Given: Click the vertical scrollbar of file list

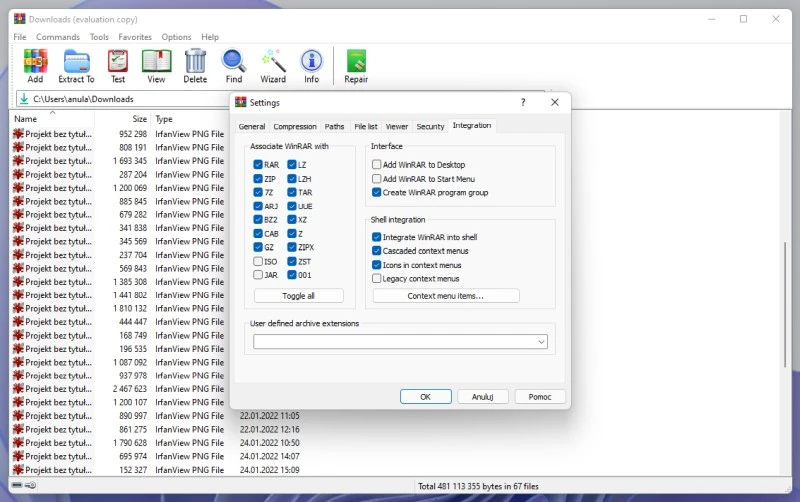Looking at the screenshot, I should tap(785, 305).
